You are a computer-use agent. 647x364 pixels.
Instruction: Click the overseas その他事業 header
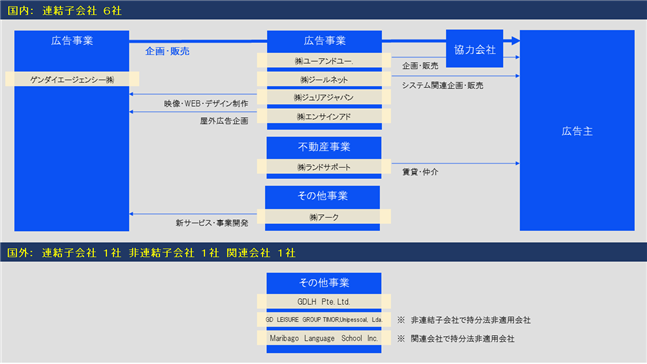(x=324, y=283)
